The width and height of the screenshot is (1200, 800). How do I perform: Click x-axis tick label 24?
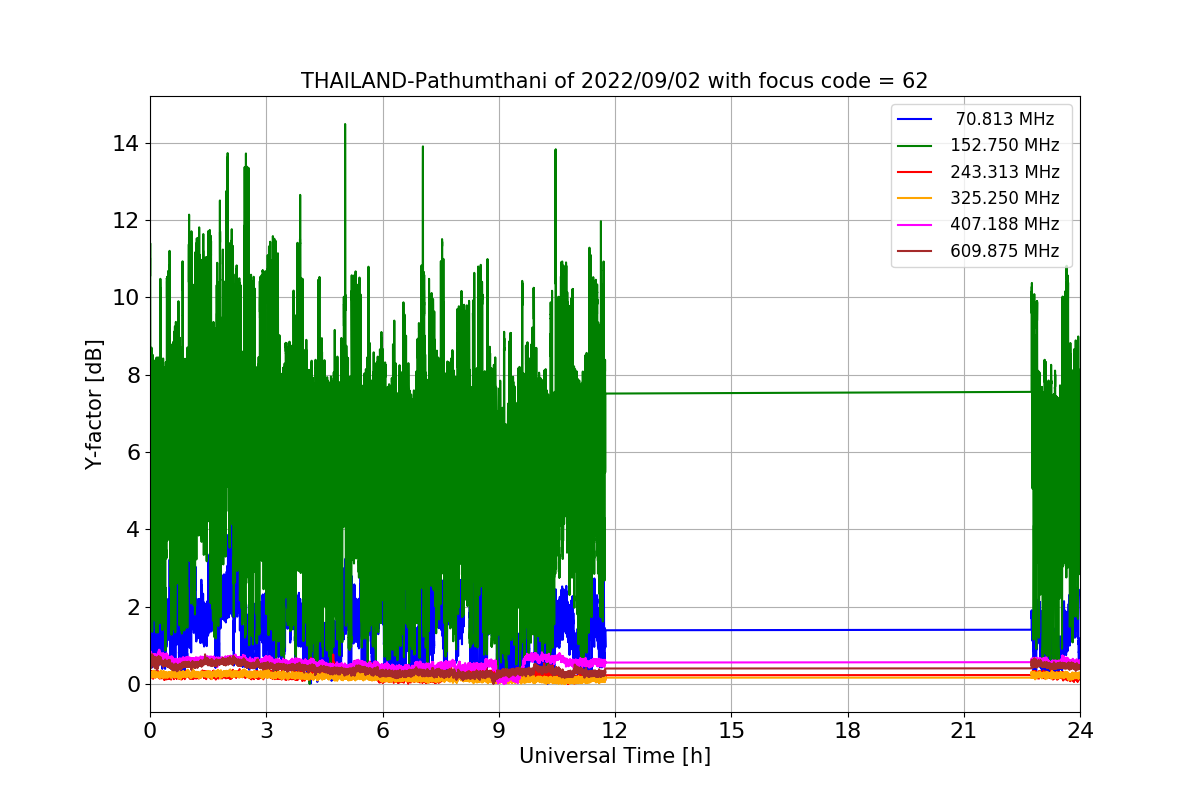(x=1080, y=730)
